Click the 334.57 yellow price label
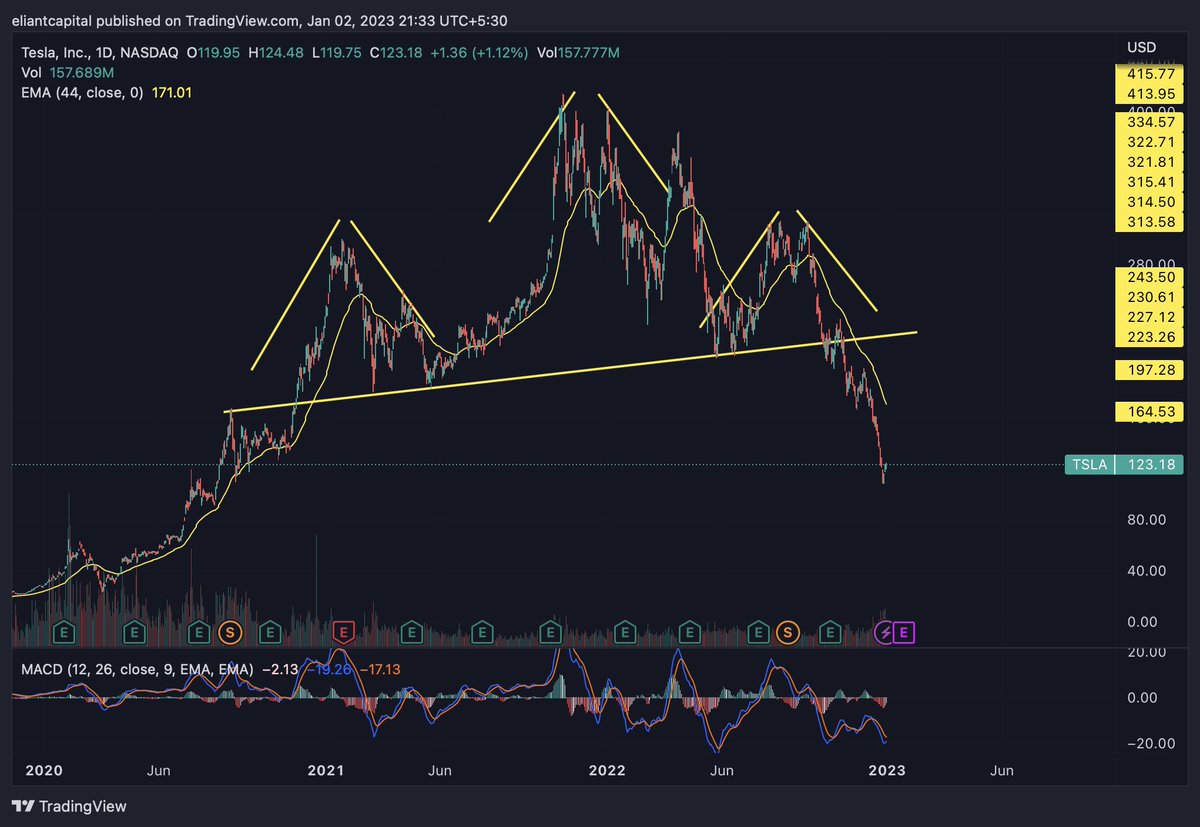 tap(1149, 121)
